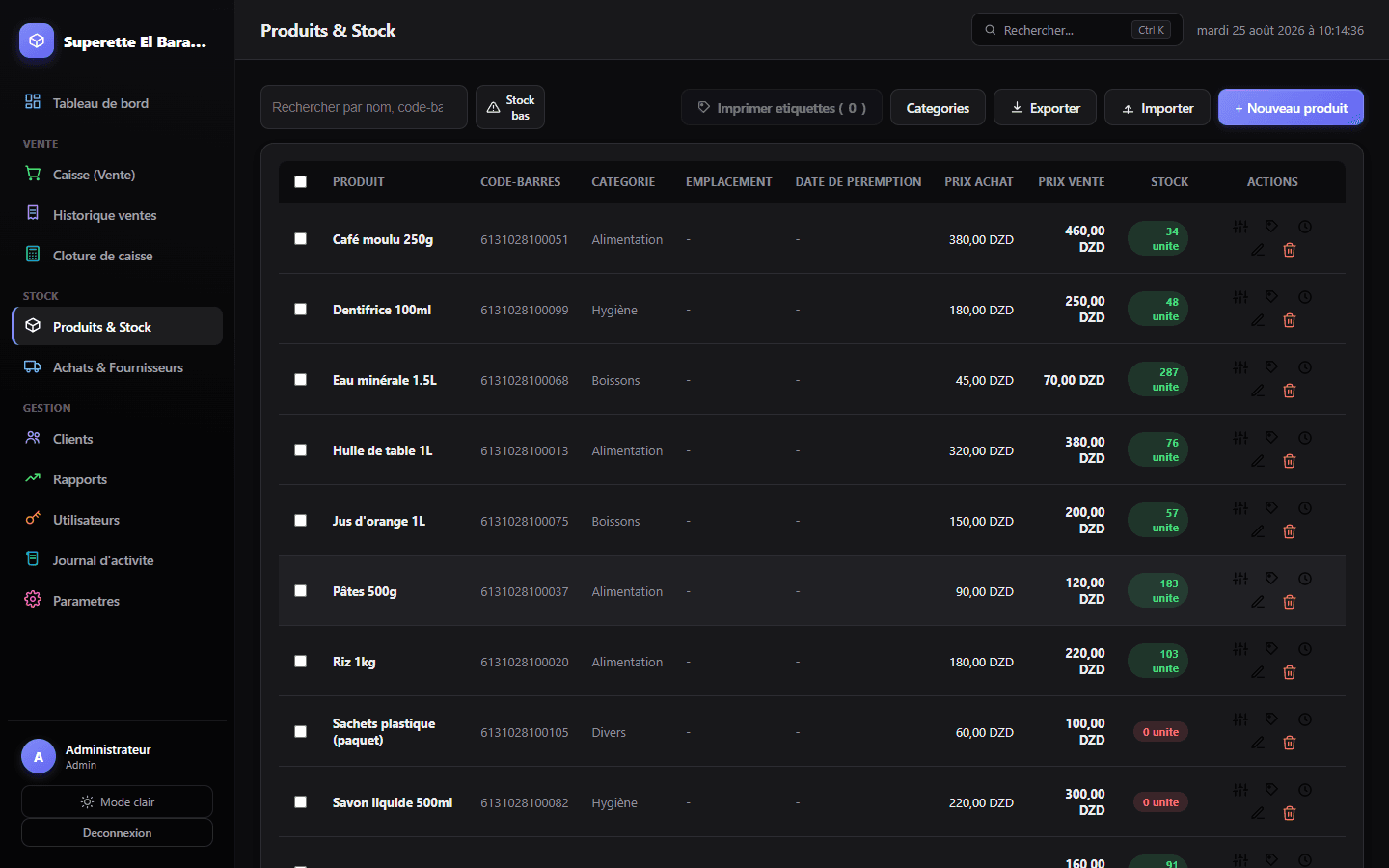Click the Superette app logo icon
The width and height of the screenshot is (1389, 868).
coord(37,41)
